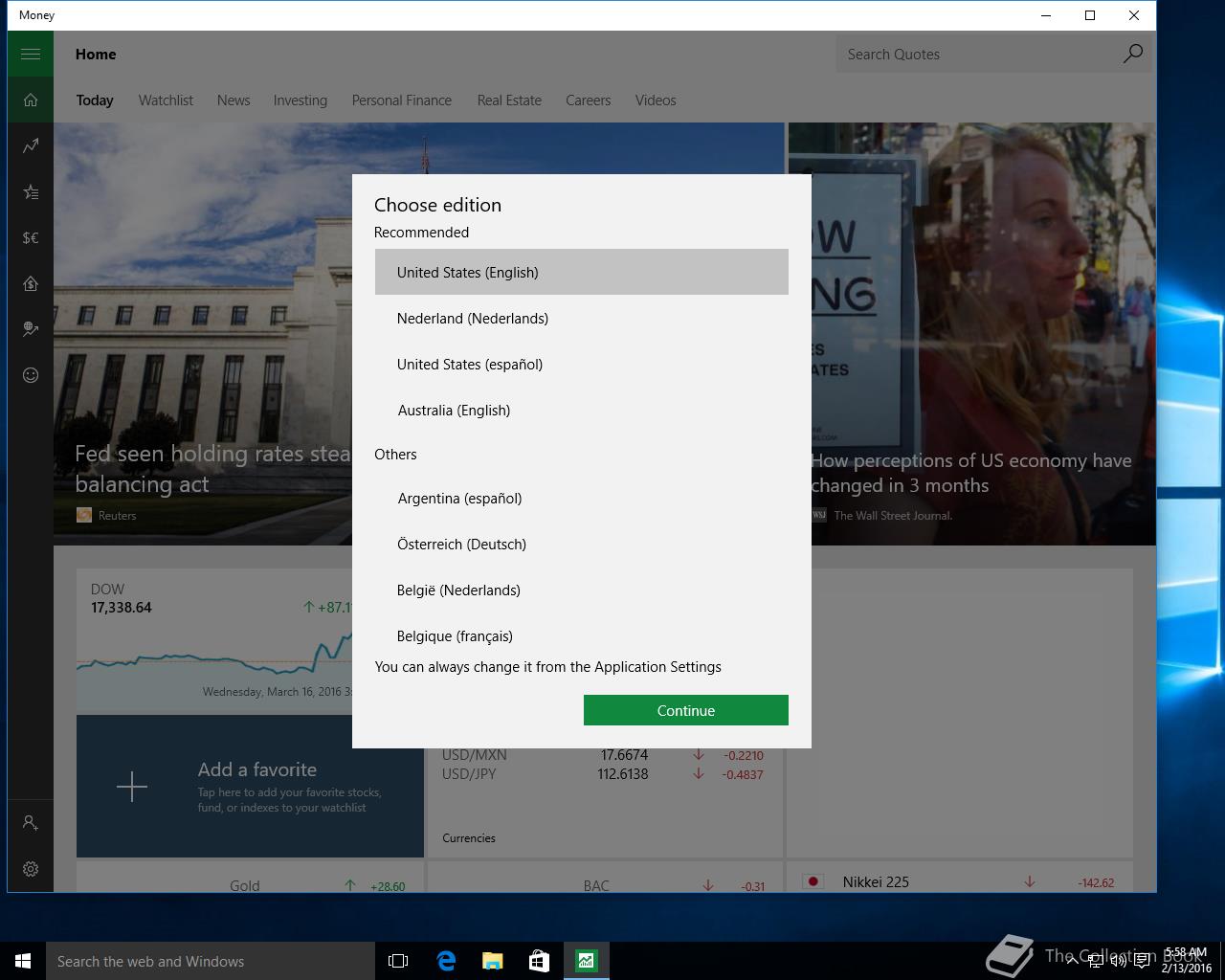Image resolution: width=1225 pixels, height=980 pixels.
Task: Click the Gold commodity row
Action: 250,884
